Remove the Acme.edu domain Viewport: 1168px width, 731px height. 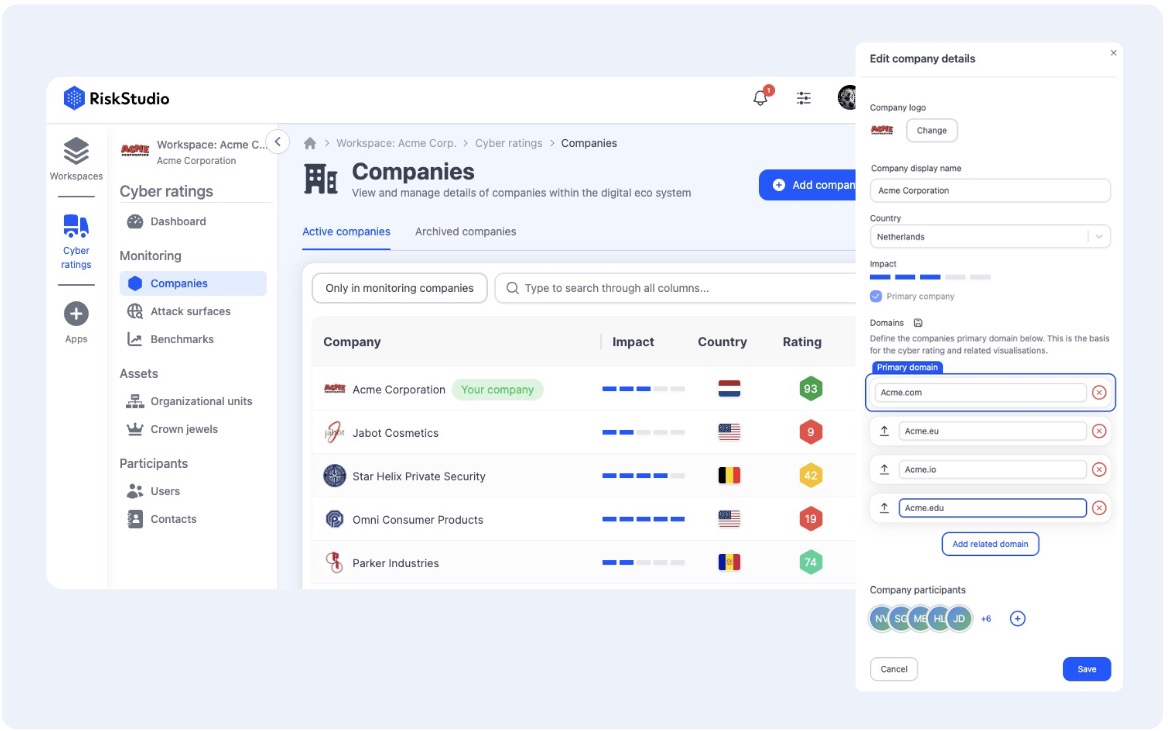point(1099,508)
